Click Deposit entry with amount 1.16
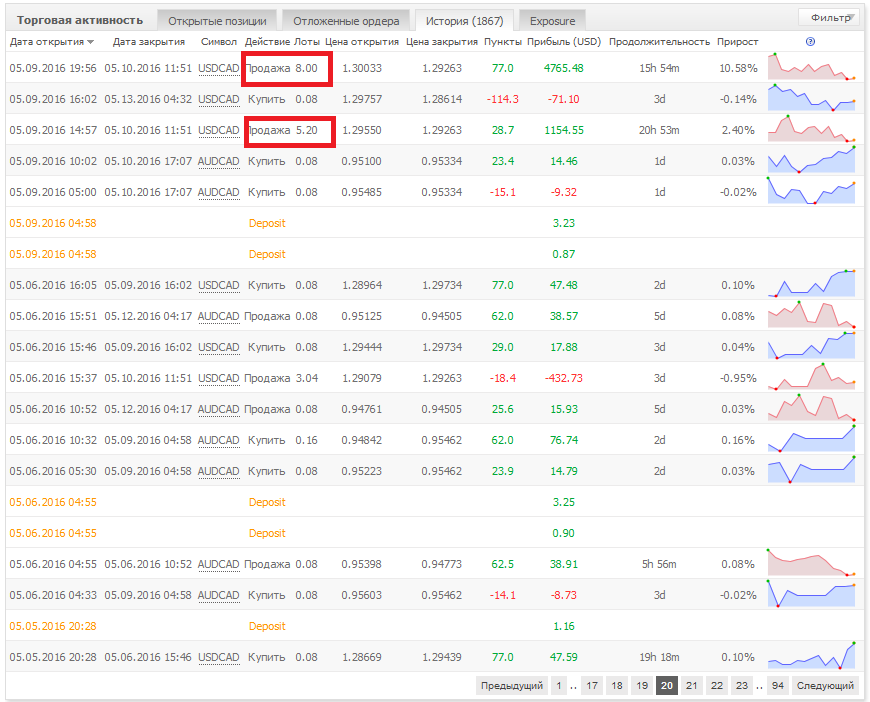Image resolution: width=870 pixels, height=702 pixels. pos(267,627)
